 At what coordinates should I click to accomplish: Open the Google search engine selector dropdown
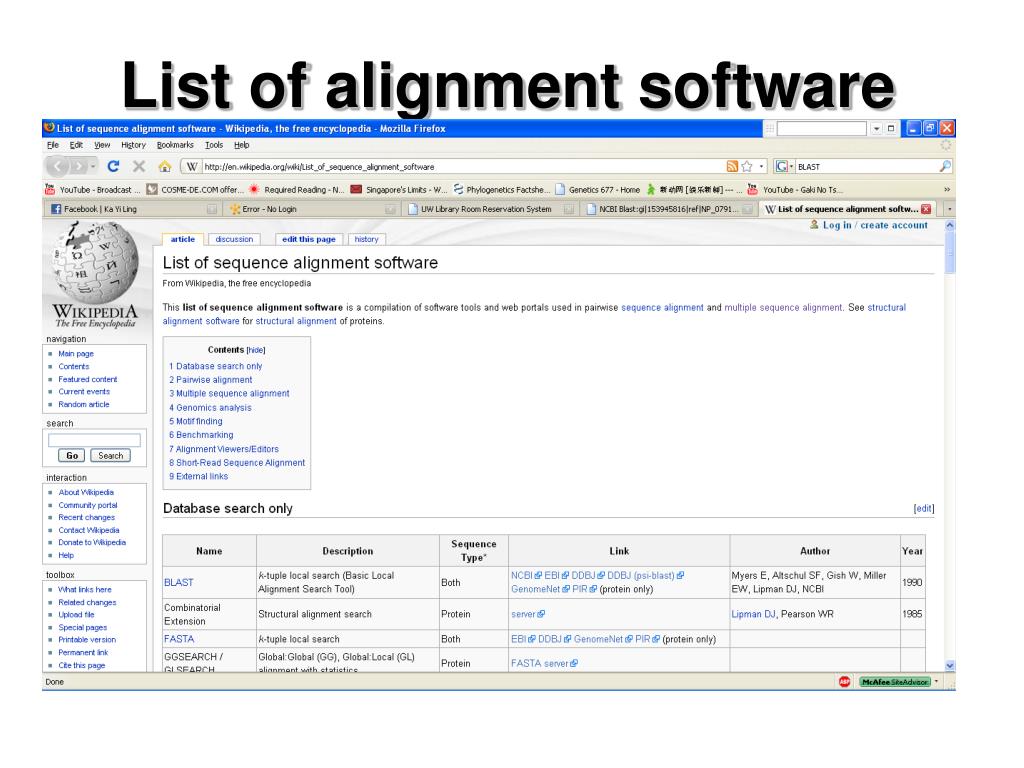pyautogui.click(x=784, y=167)
